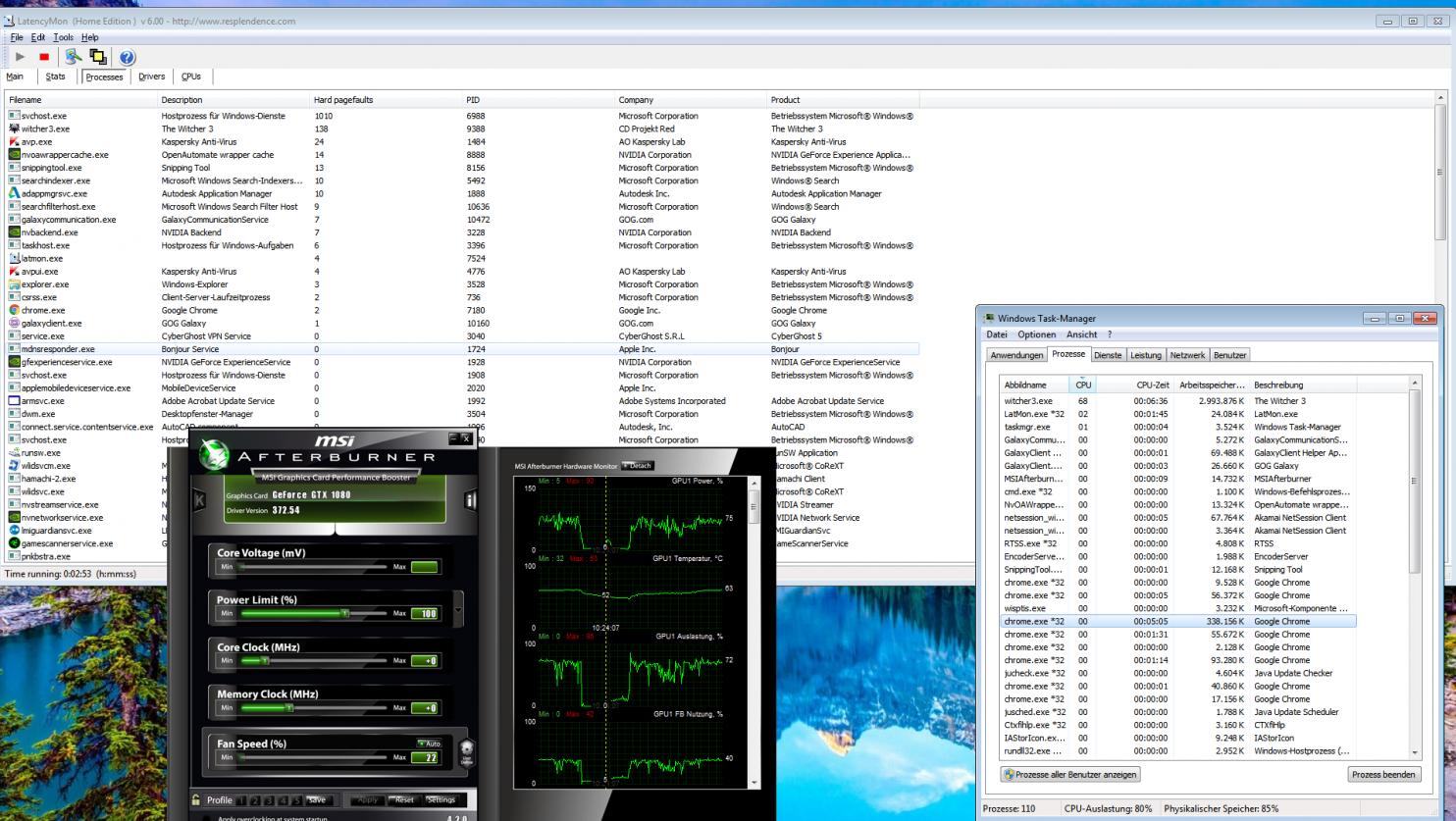
Task: Click the fan User Define icon
Action: [466, 749]
